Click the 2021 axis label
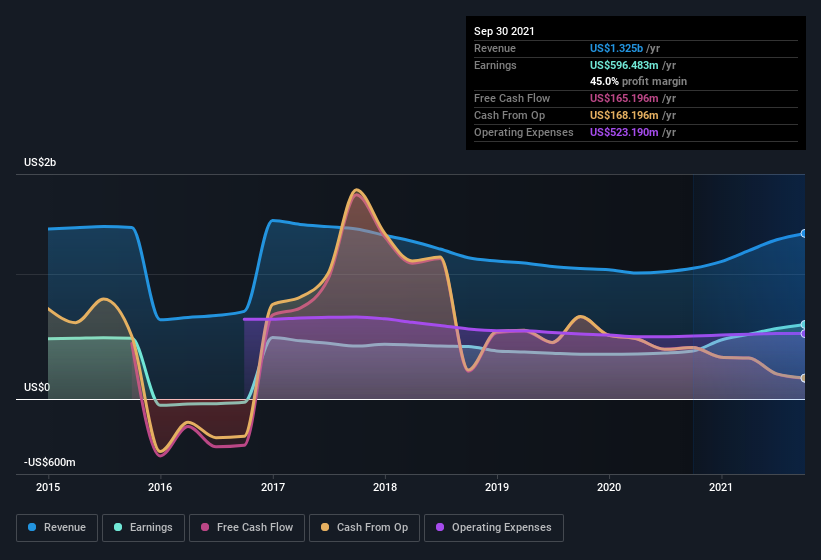Screen dimensions: 821x560 [x=721, y=487]
